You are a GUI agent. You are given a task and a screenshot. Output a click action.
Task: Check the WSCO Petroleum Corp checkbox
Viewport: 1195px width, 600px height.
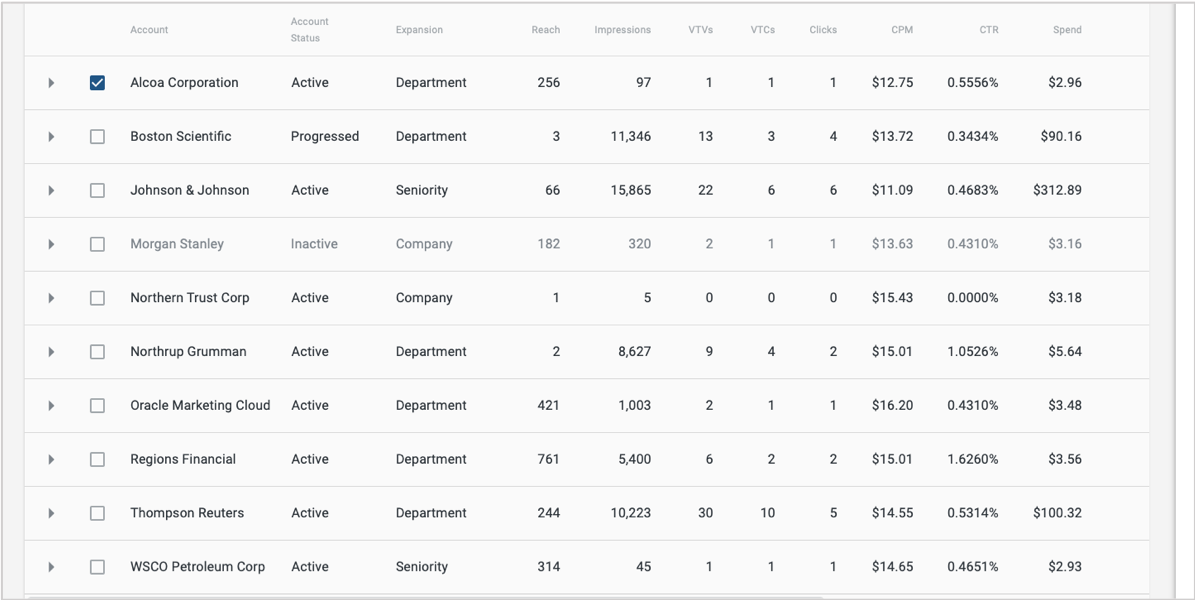97,566
